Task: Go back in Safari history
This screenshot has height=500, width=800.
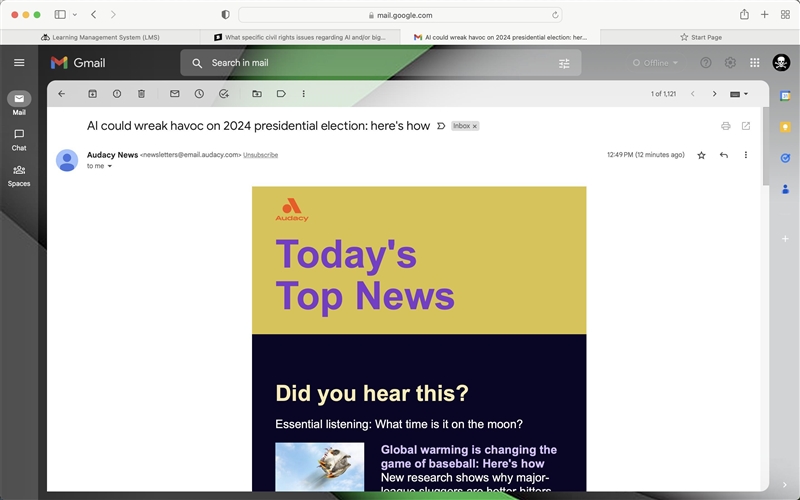Action: (x=94, y=15)
